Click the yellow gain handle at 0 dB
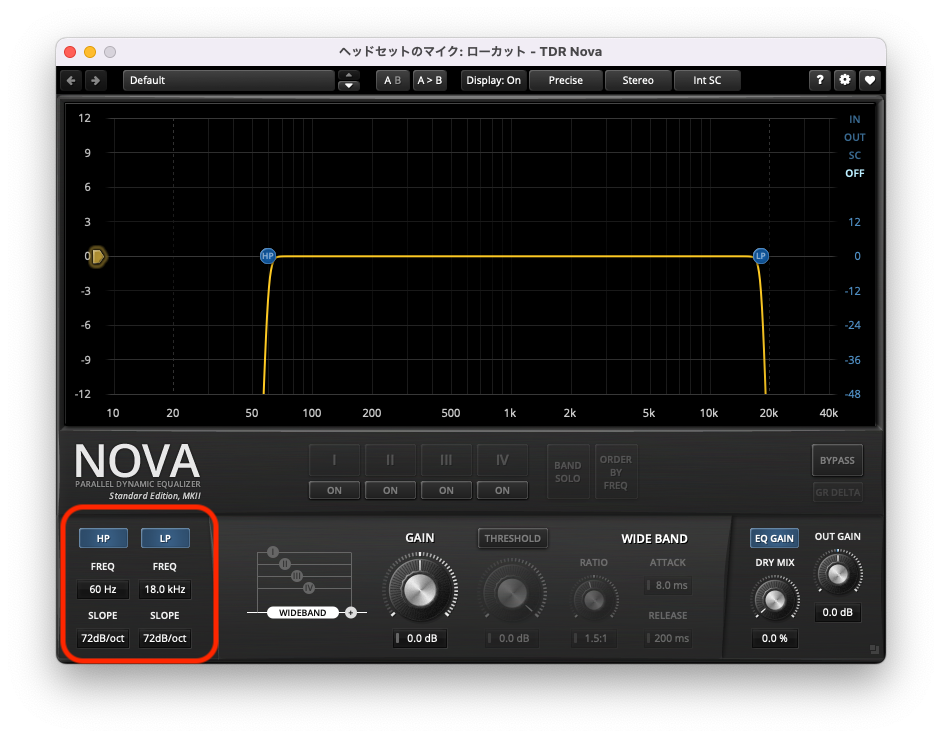Screen dimensions: 942x738 click(x=97, y=257)
